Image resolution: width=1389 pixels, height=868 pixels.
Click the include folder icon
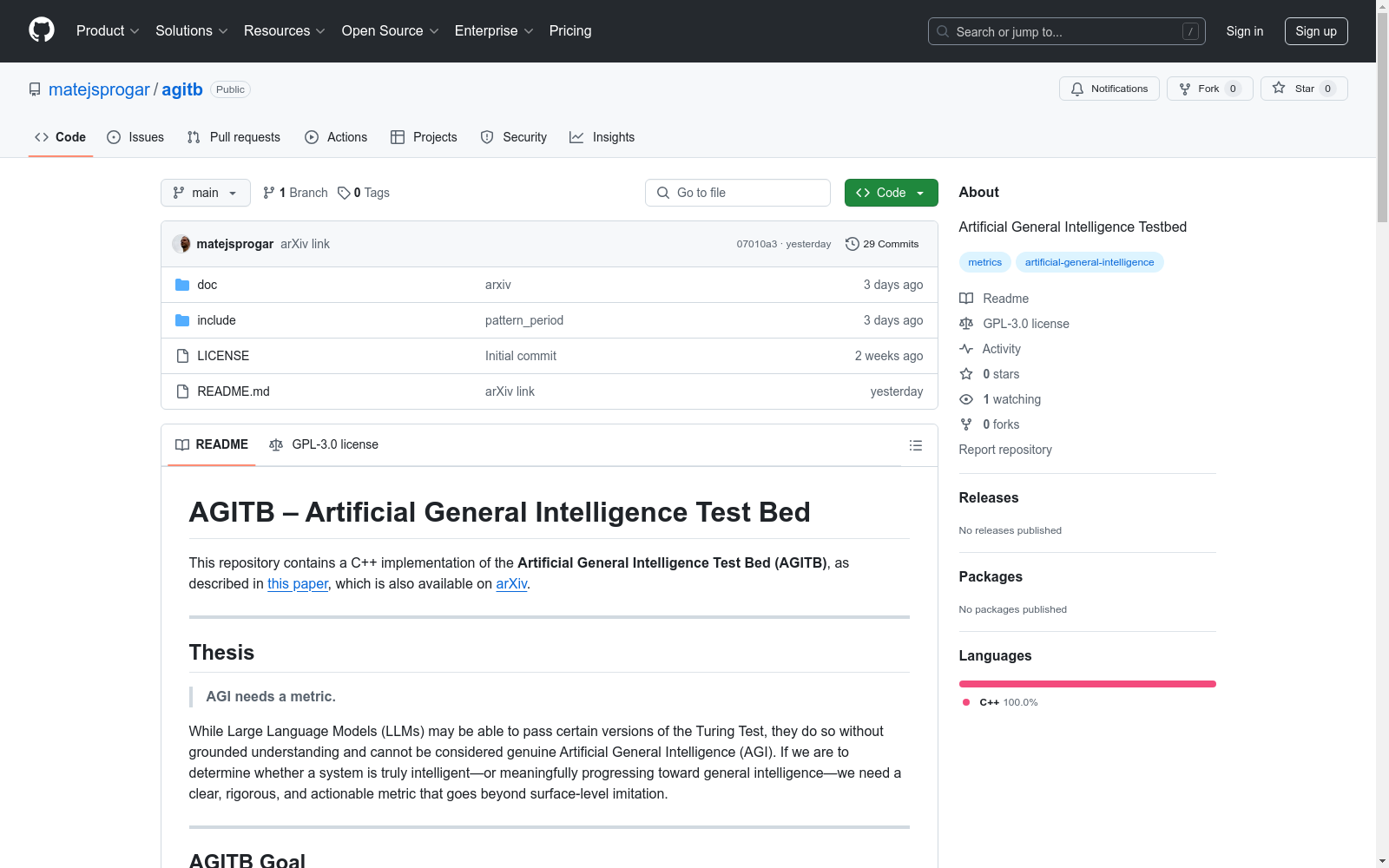click(182, 320)
